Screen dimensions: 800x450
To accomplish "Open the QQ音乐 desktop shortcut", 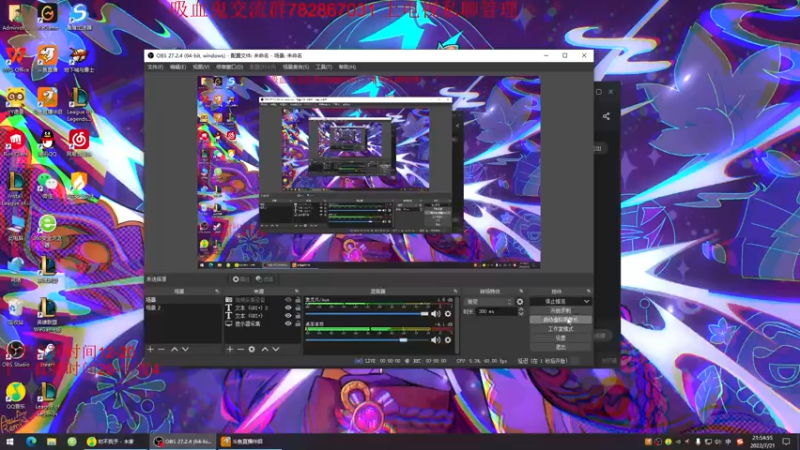I will [16, 396].
